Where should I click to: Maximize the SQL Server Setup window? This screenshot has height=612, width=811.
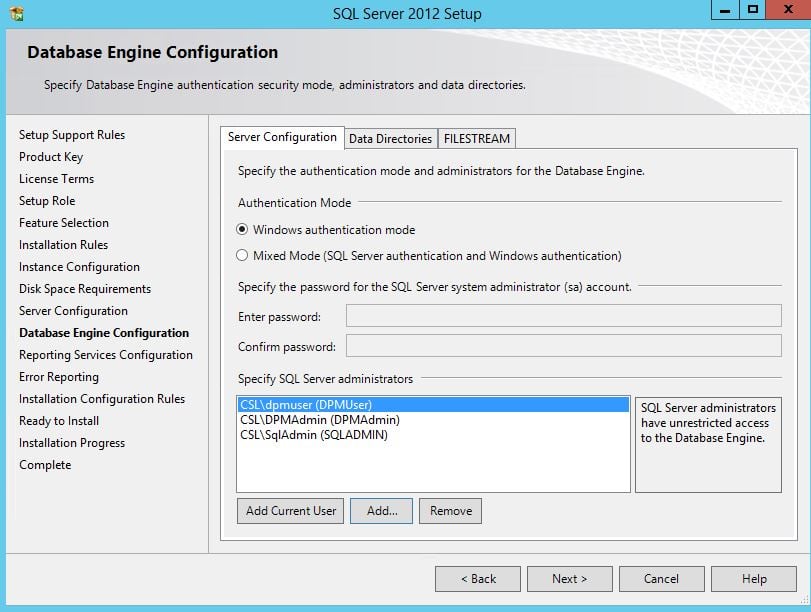coord(753,10)
